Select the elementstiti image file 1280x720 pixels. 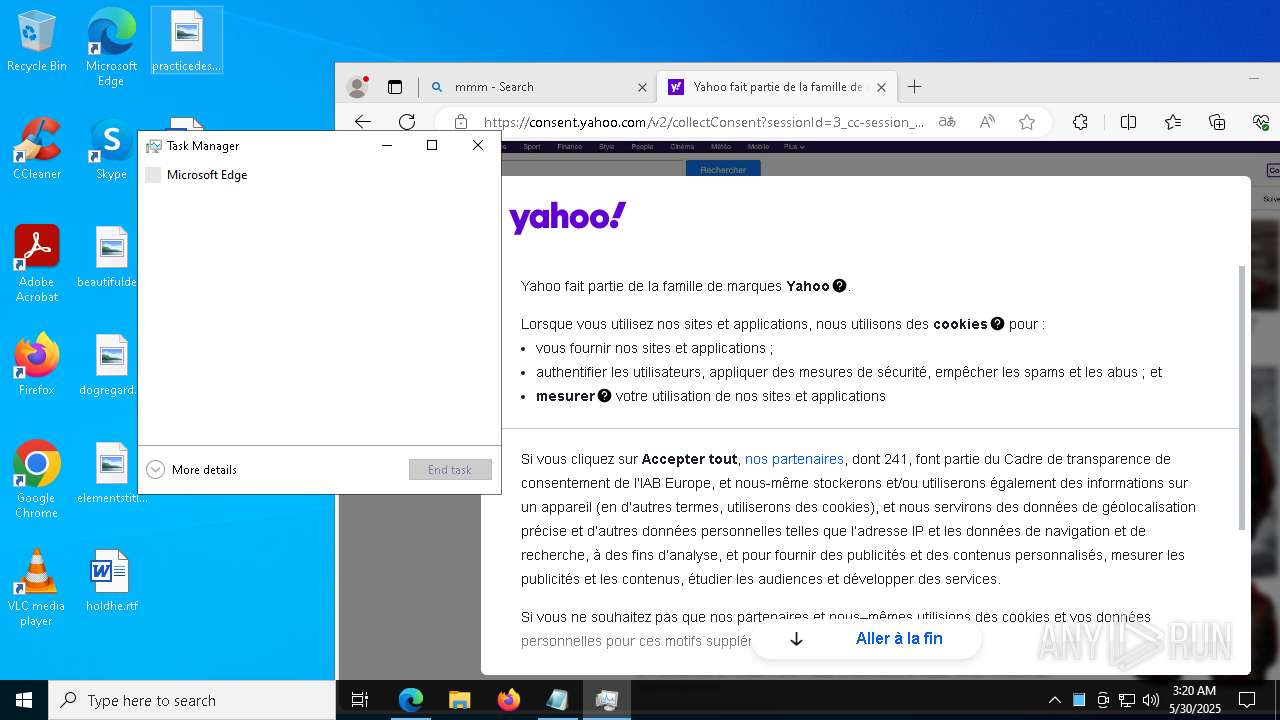pos(111,473)
